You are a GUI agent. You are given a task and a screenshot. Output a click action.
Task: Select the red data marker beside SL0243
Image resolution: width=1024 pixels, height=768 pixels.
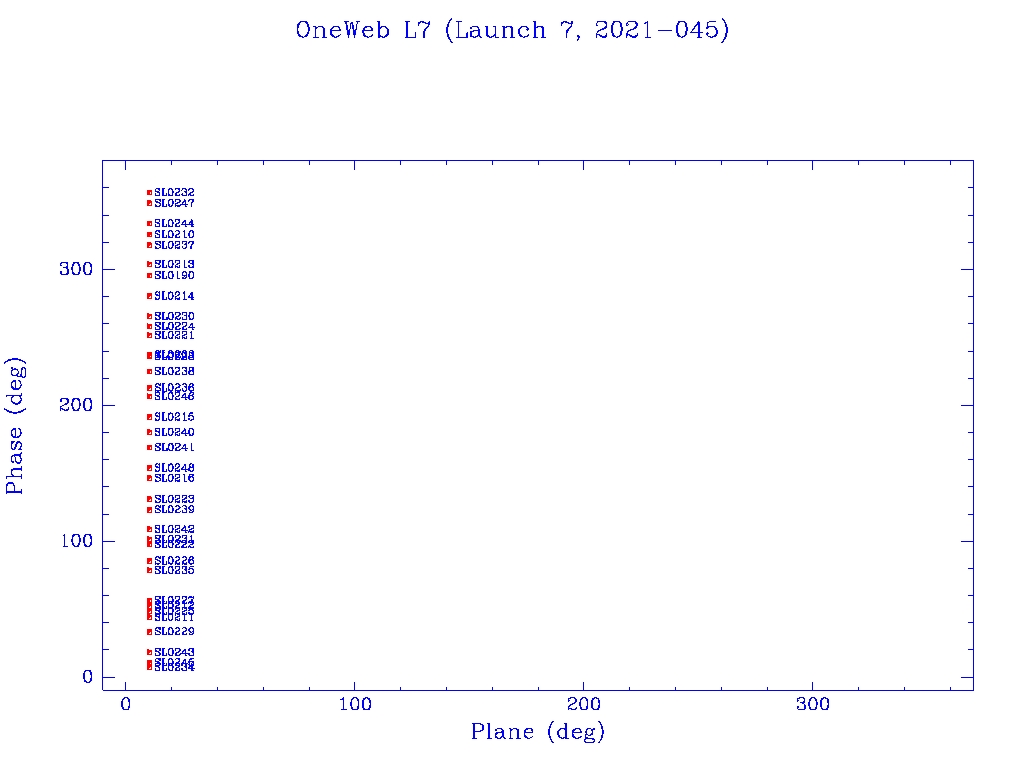pyautogui.click(x=150, y=652)
